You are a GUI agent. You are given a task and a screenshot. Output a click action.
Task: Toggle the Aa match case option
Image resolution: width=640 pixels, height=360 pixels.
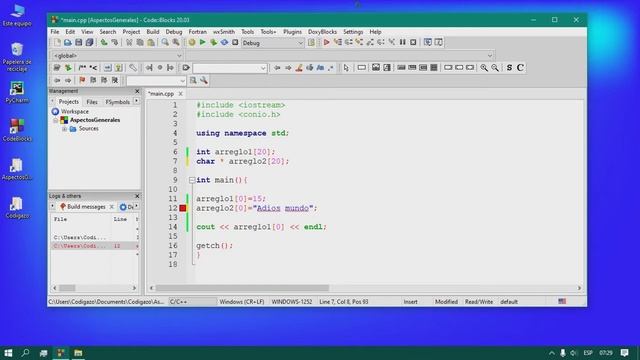[320, 68]
